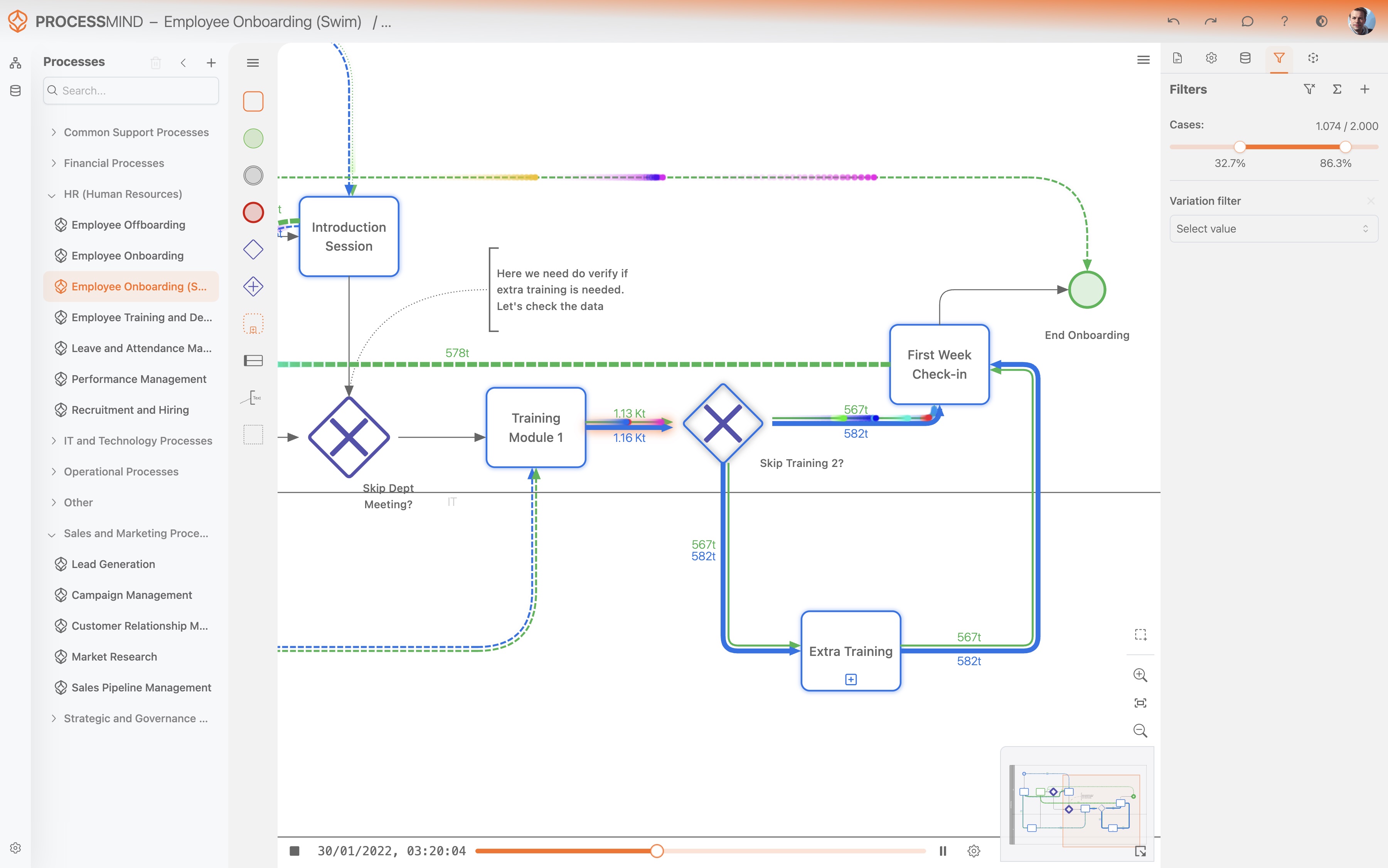
Task: Fit diagram to screen icon
Action: click(x=1140, y=703)
